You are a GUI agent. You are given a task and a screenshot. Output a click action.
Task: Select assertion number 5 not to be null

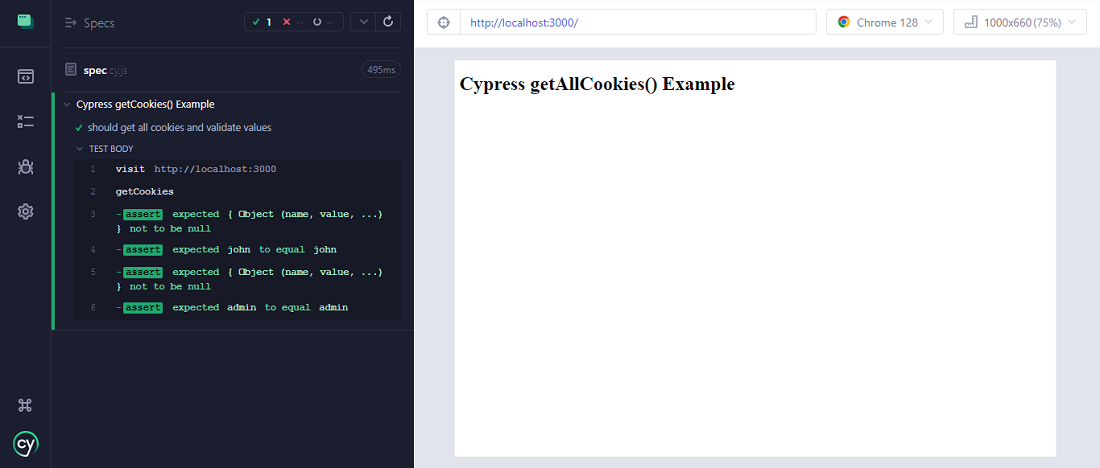click(x=238, y=279)
